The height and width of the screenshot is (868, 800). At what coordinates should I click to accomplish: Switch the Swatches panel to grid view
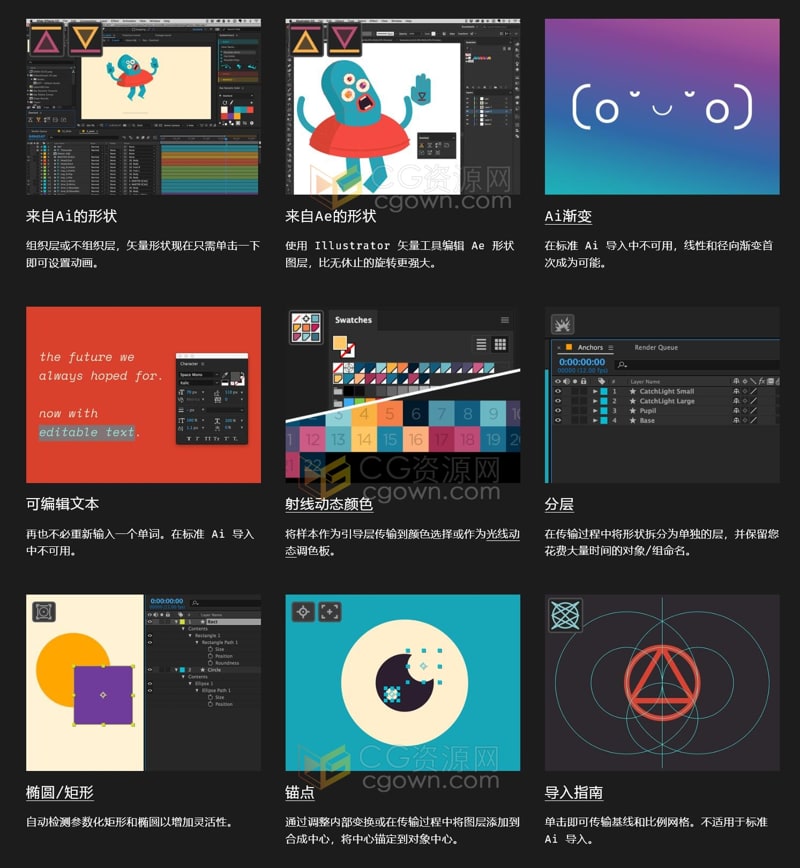pos(500,344)
